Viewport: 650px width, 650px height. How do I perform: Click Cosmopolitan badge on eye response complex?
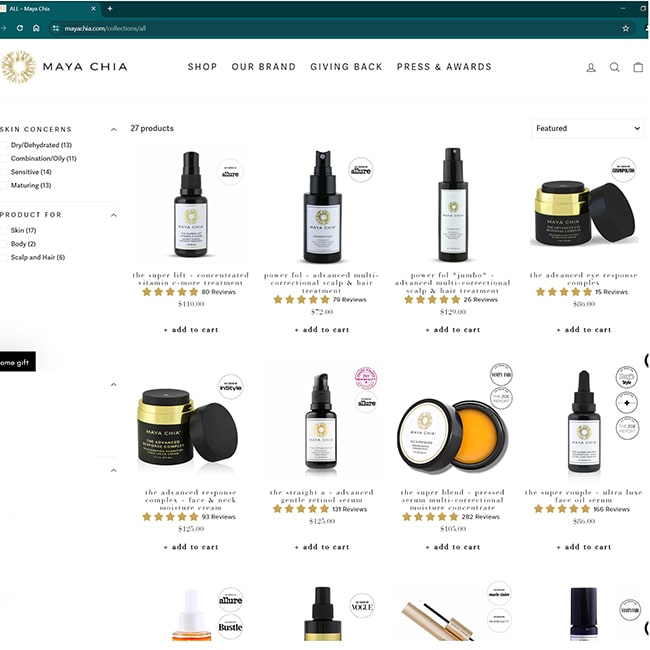tap(623, 170)
